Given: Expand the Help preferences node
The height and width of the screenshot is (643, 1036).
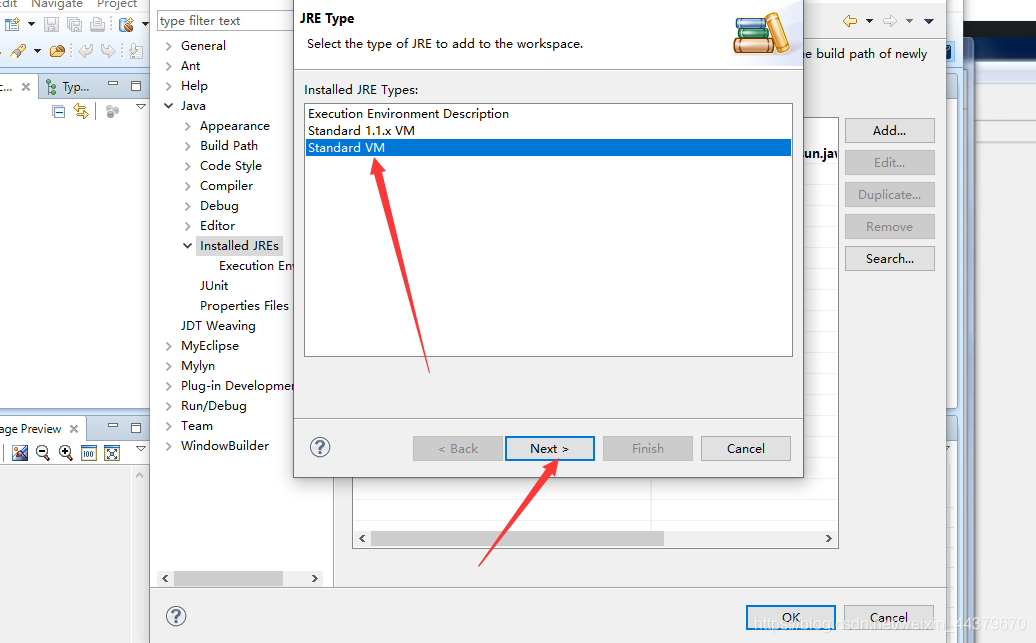Looking at the screenshot, I should coord(168,86).
